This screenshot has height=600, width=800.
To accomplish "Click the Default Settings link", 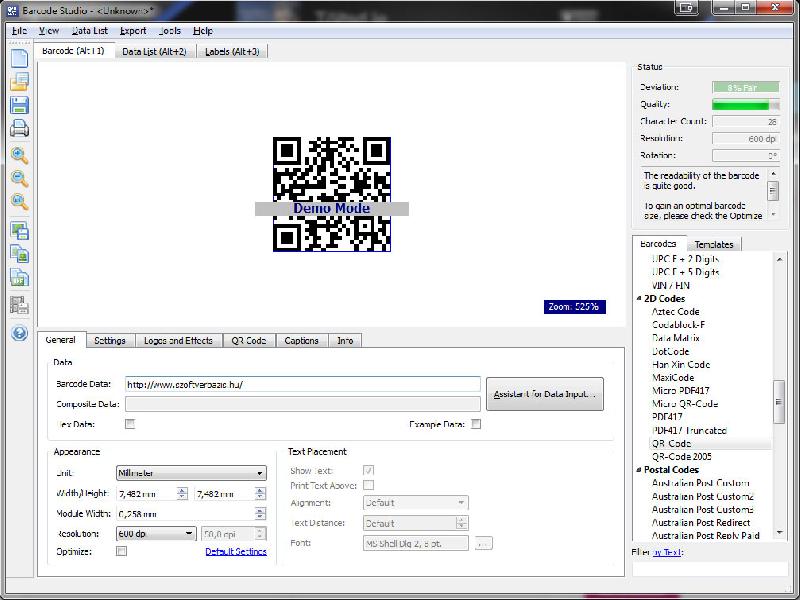I will point(236,552).
